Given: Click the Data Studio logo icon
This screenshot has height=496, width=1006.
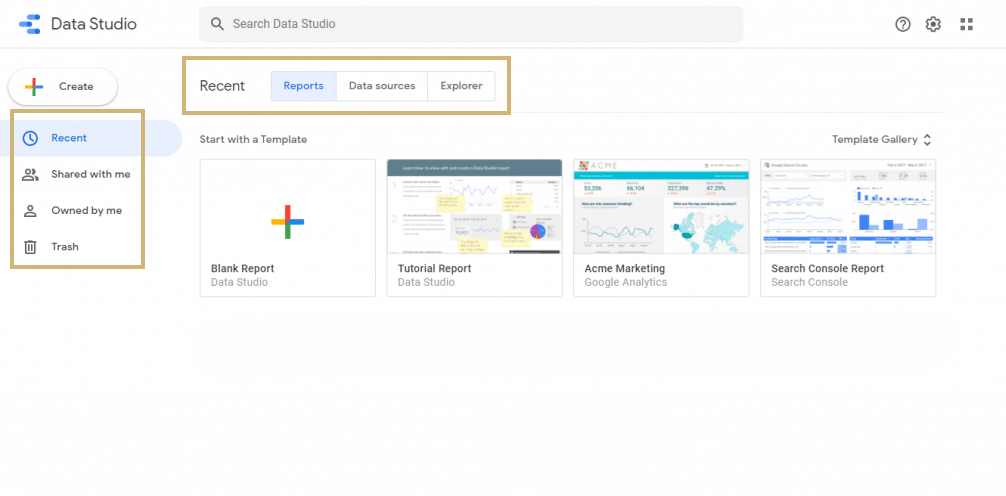Looking at the screenshot, I should click(x=30, y=24).
